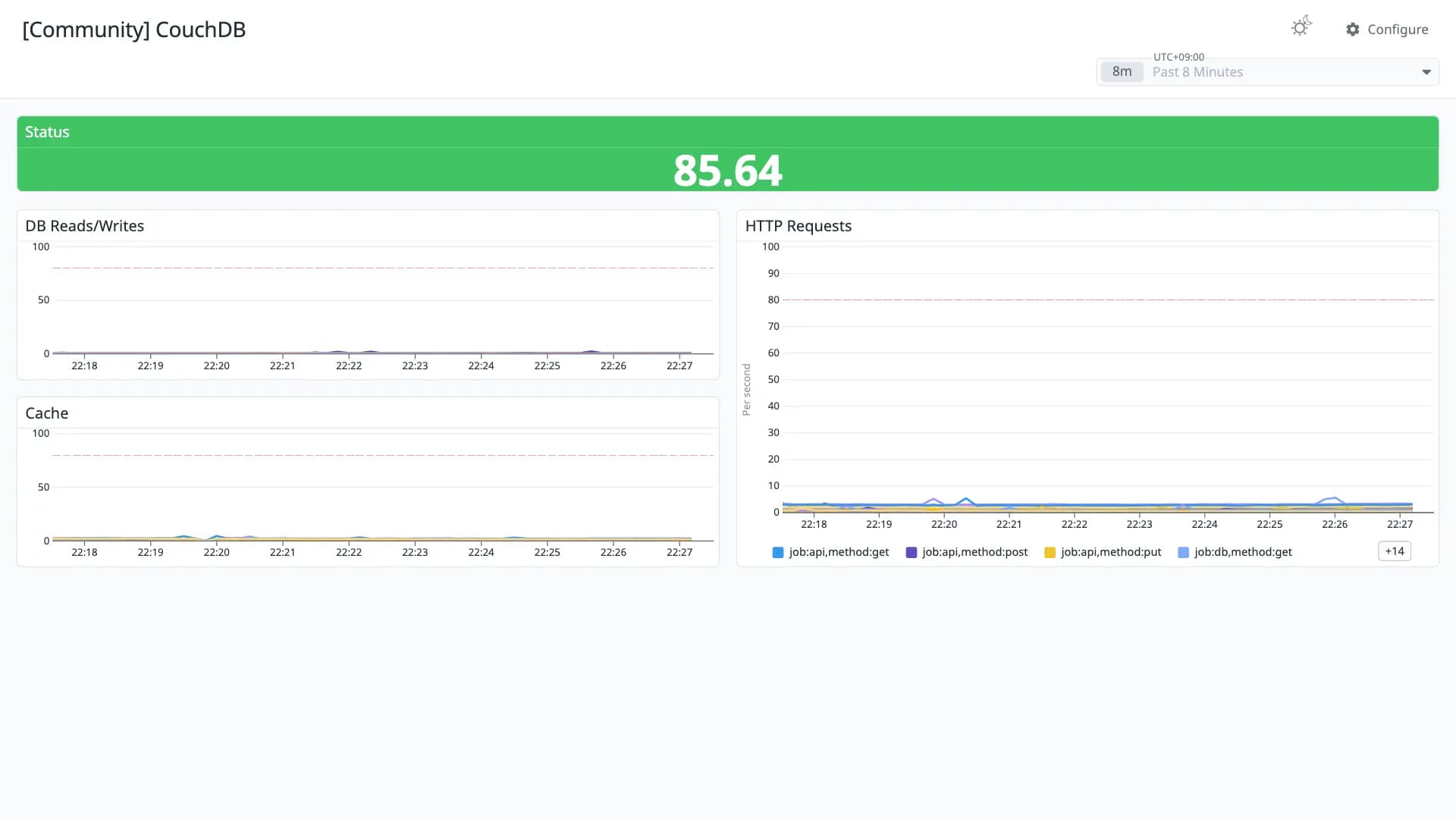Click 22:24 tick on Cache chart
Screen dimensions: 1456x819
pos(481,552)
